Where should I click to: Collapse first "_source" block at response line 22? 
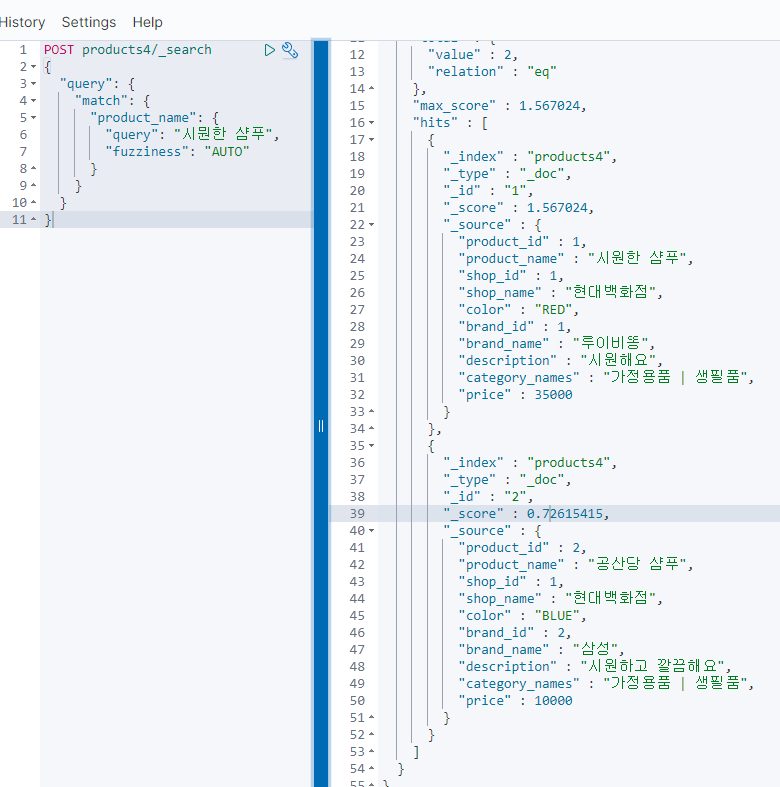point(372,225)
